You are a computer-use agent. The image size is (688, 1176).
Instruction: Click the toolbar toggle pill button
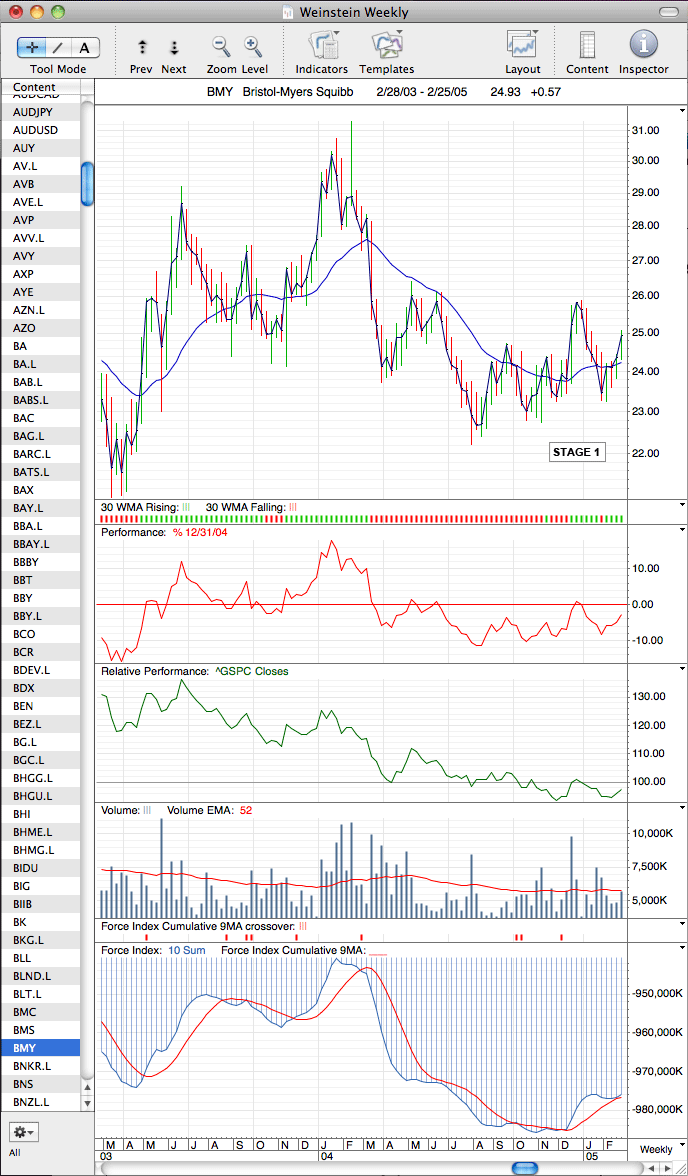point(668,12)
